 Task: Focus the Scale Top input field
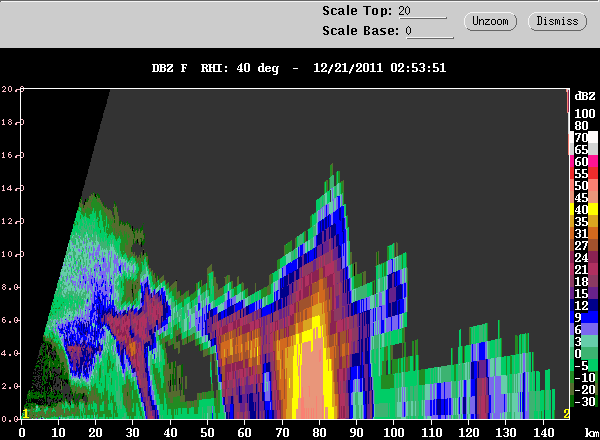(x=422, y=11)
